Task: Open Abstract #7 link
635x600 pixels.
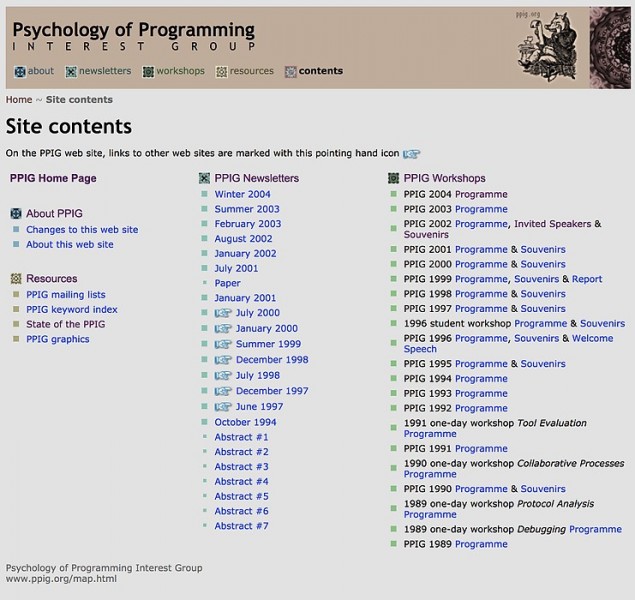Action: coord(241,526)
